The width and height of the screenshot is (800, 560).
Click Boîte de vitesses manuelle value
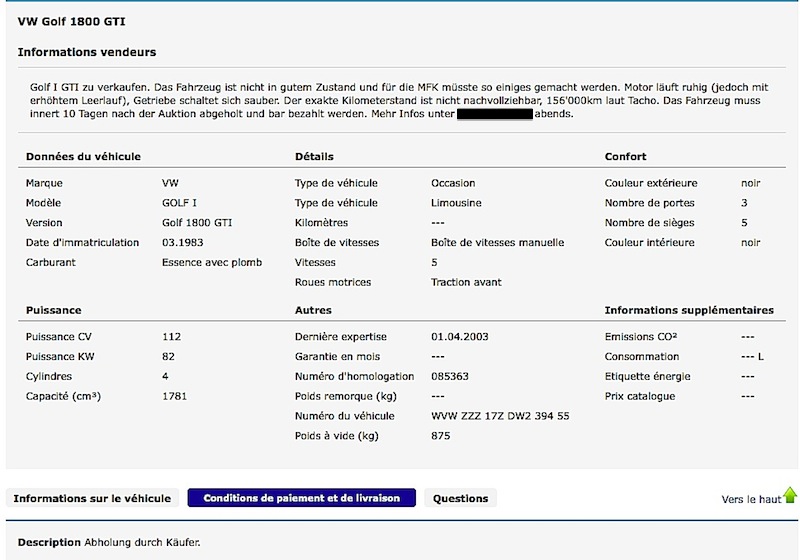(497, 243)
